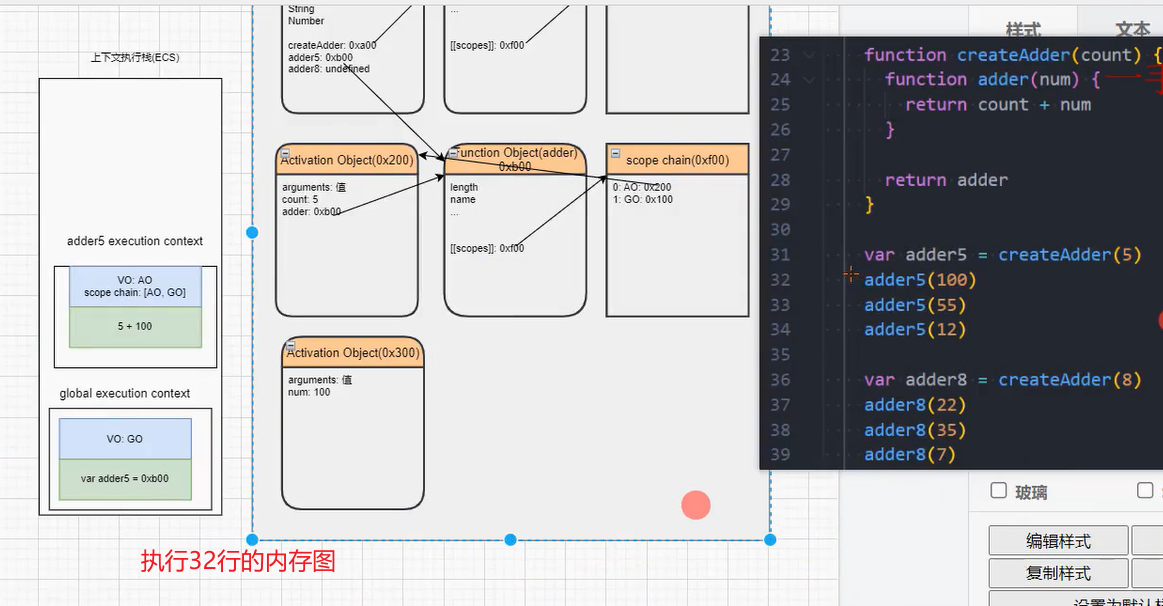Toggle the 玻璃 checkbox
This screenshot has width=1163, height=606.
tap(998, 490)
